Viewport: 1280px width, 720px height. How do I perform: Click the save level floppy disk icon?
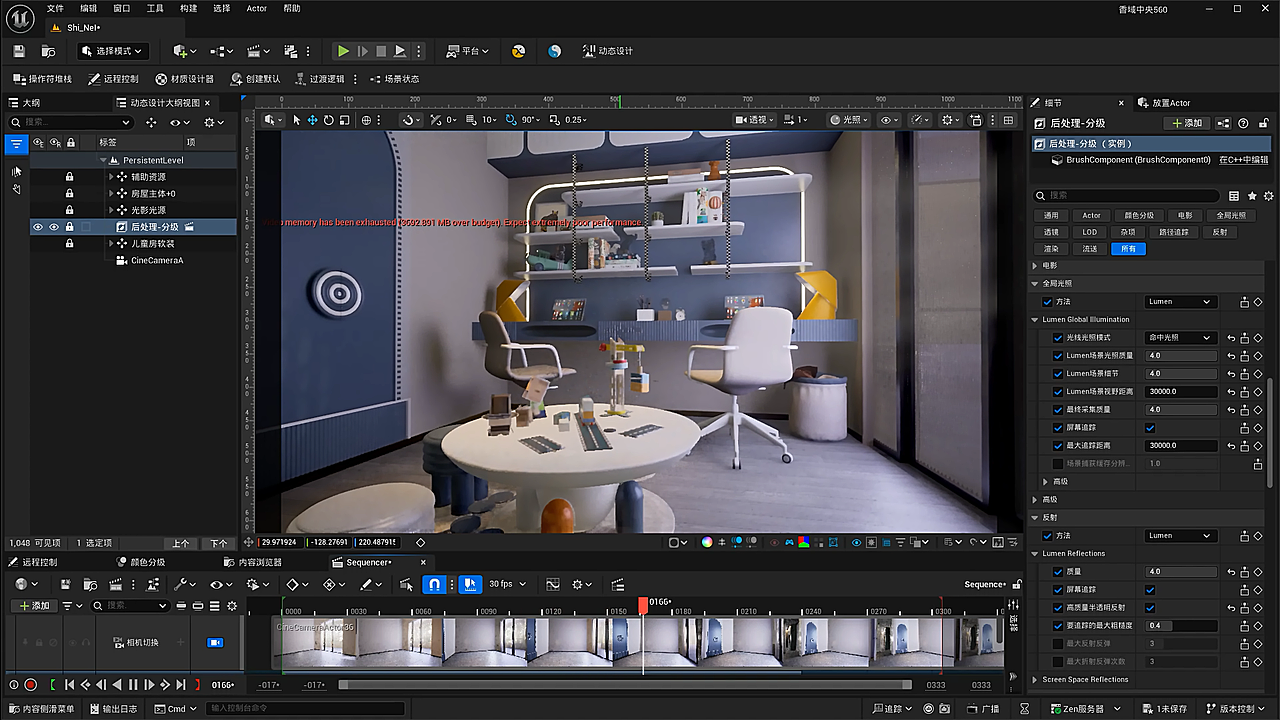(x=19, y=51)
